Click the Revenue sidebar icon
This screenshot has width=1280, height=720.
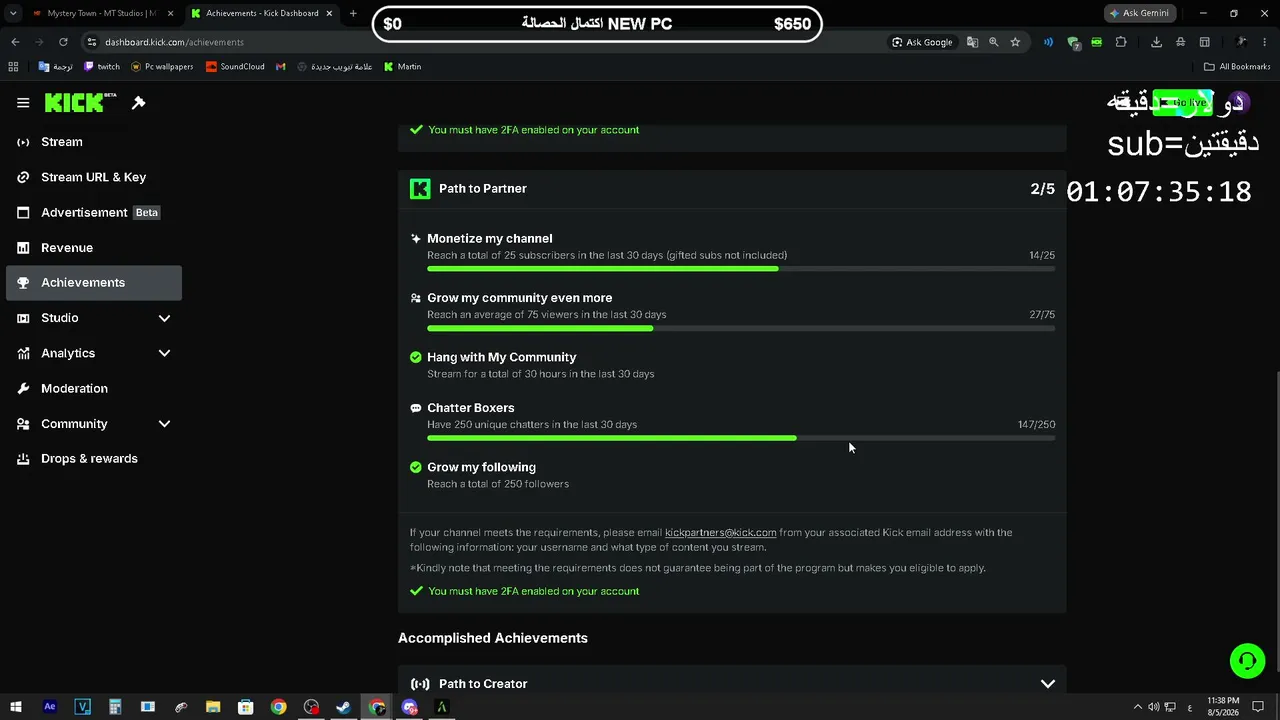[23, 248]
